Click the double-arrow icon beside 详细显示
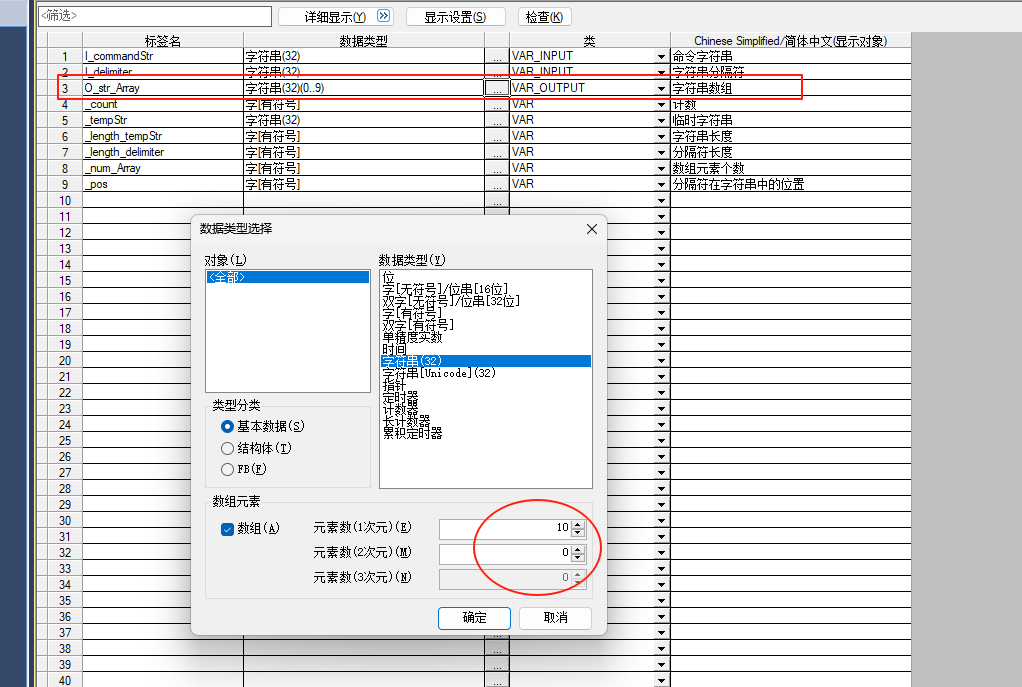The image size is (1022, 687). tap(384, 17)
